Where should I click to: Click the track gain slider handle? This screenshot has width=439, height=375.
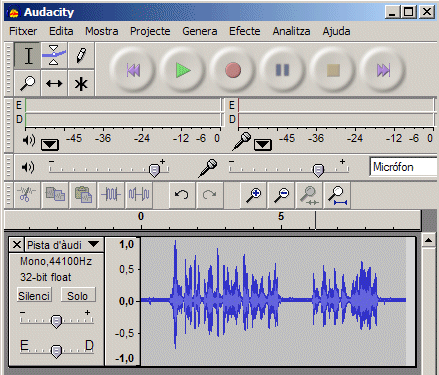(x=56, y=321)
